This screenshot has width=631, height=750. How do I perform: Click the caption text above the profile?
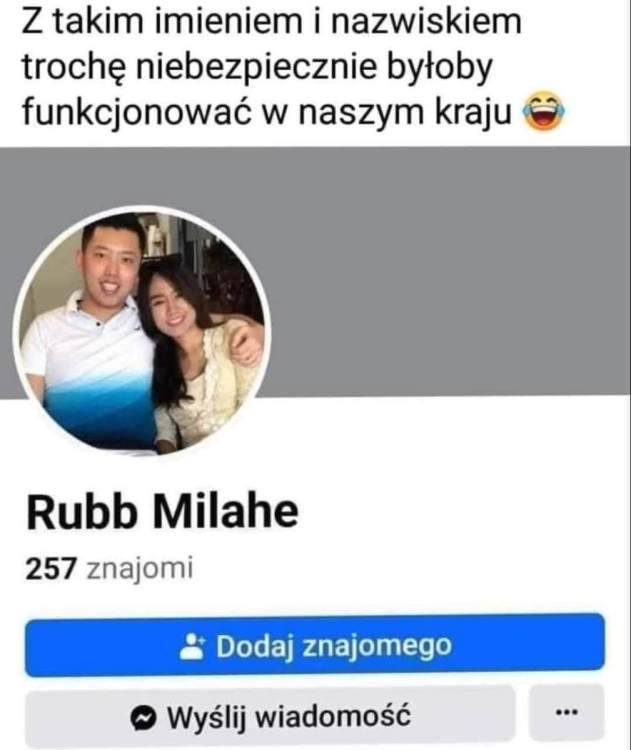pyautogui.click(x=293, y=66)
